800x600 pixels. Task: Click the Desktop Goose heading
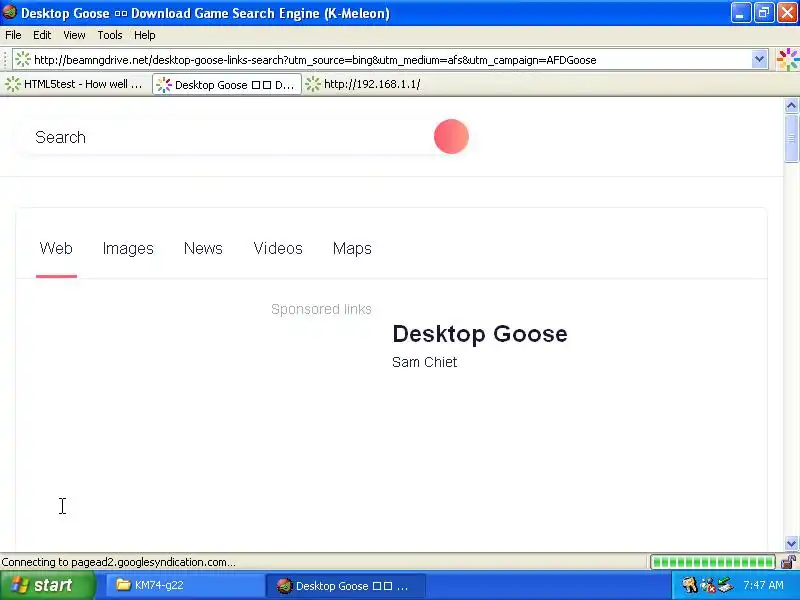tap(480, 334)
